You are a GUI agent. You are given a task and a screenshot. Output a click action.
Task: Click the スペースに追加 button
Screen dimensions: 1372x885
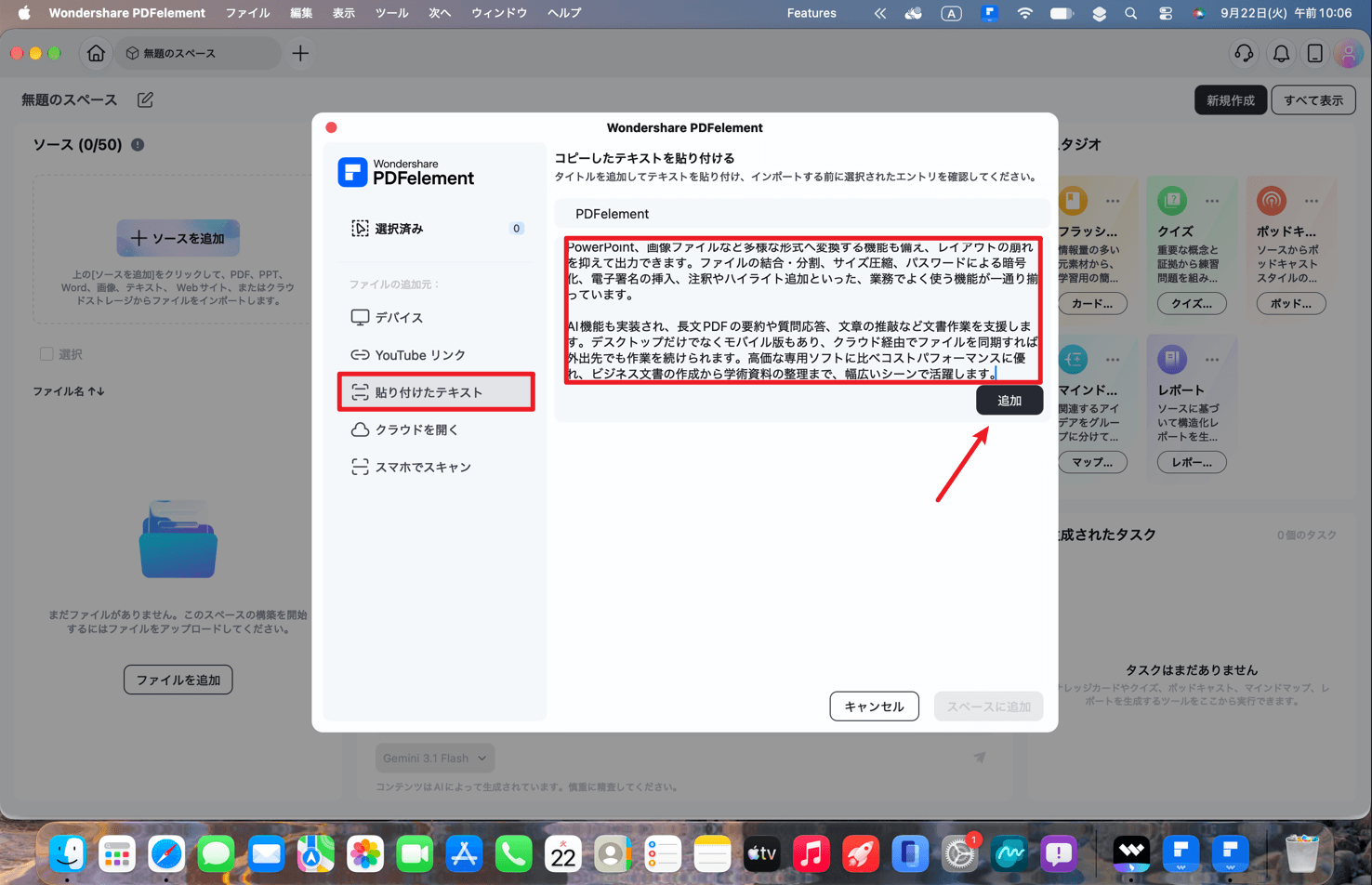point(989,707)
